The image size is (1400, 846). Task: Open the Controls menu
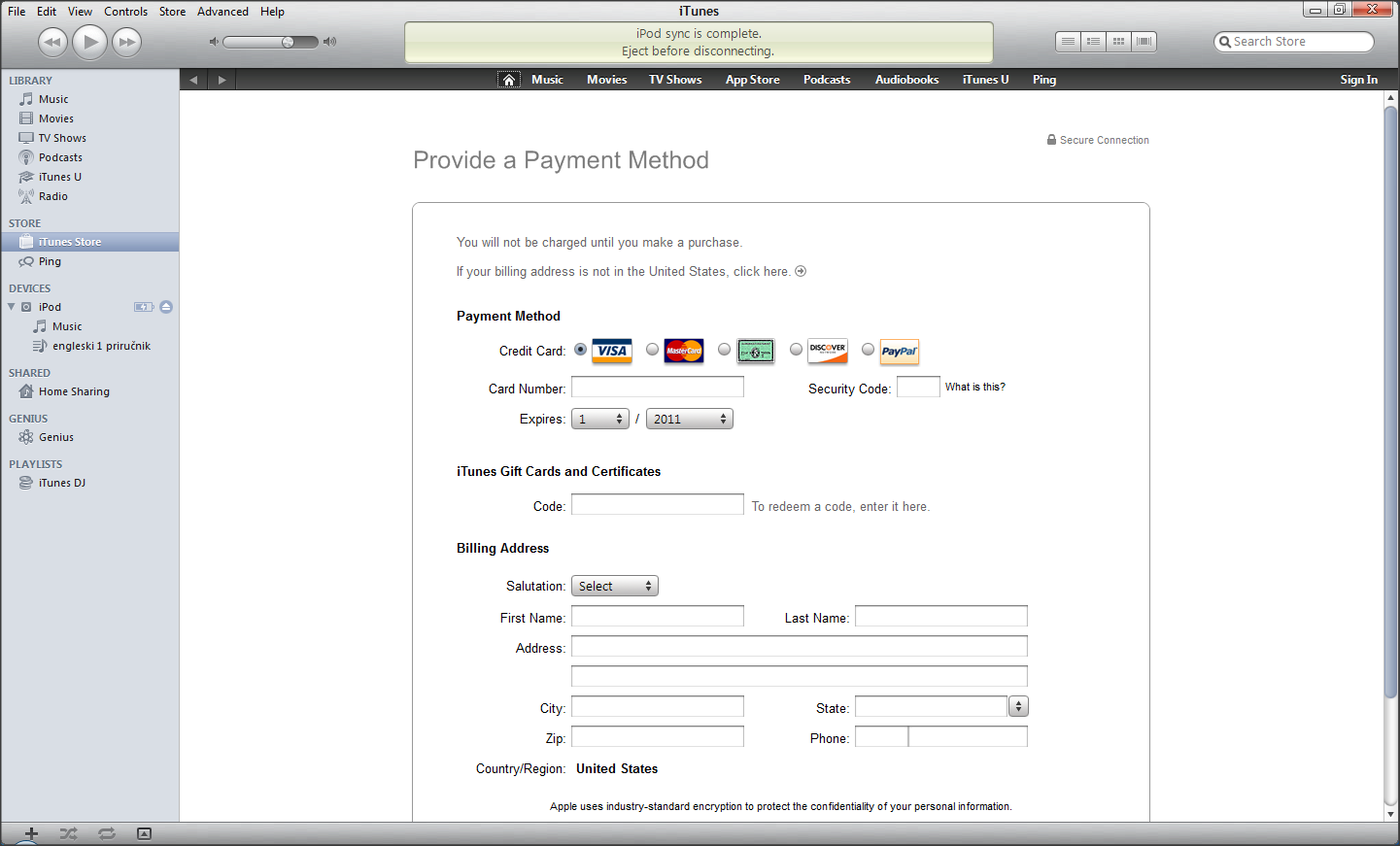pyautogui.click(x=126, y=12)
